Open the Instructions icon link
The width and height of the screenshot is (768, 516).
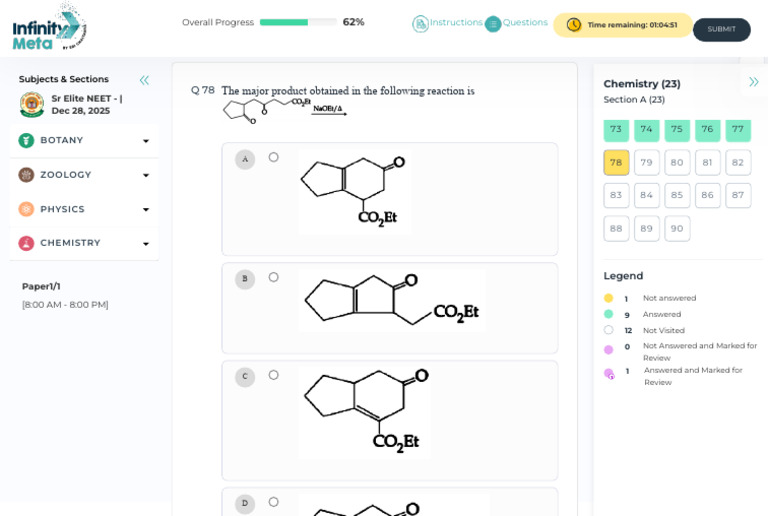tap(420, 23)
